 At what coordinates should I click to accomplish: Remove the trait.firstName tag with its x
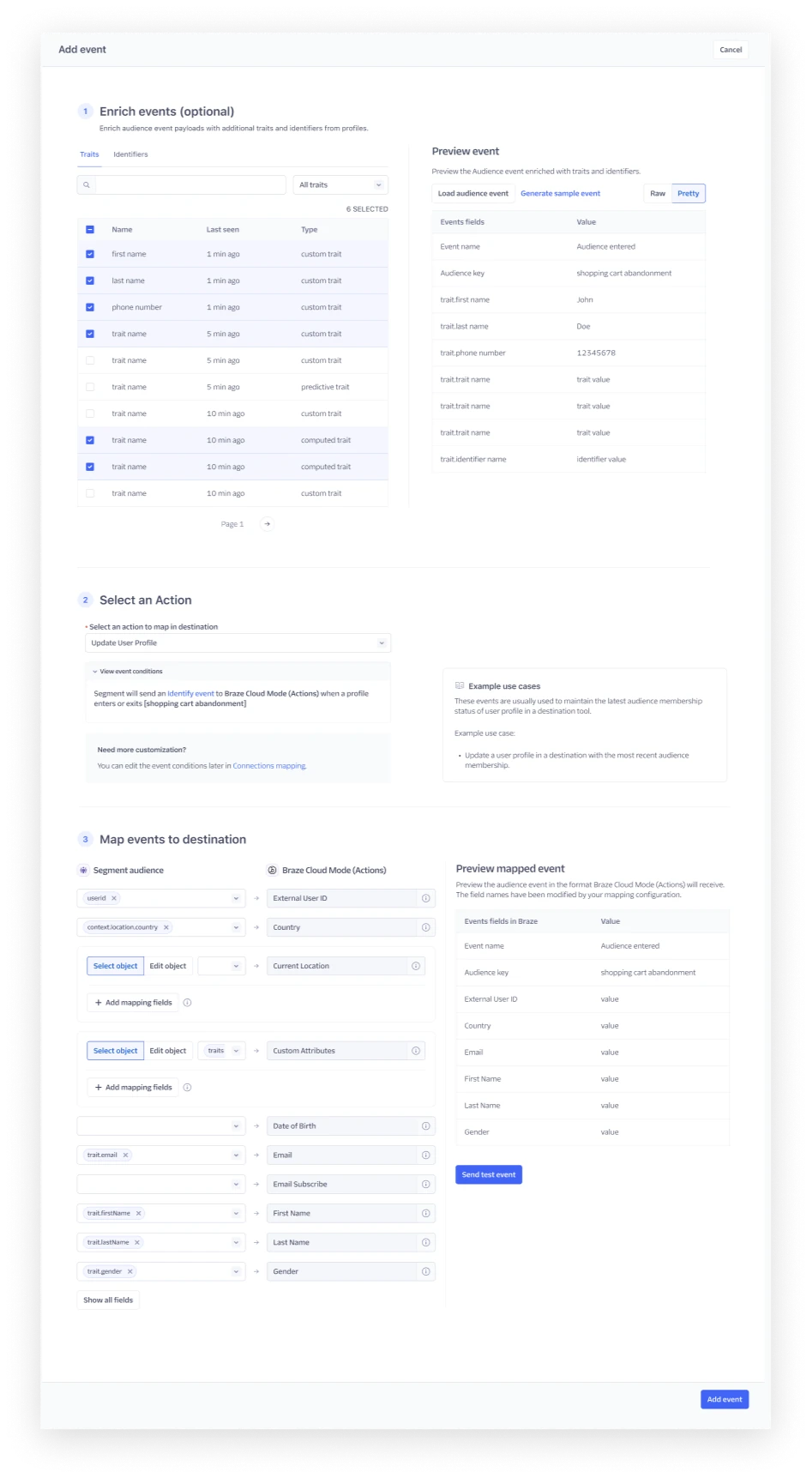pos(139,1213)
